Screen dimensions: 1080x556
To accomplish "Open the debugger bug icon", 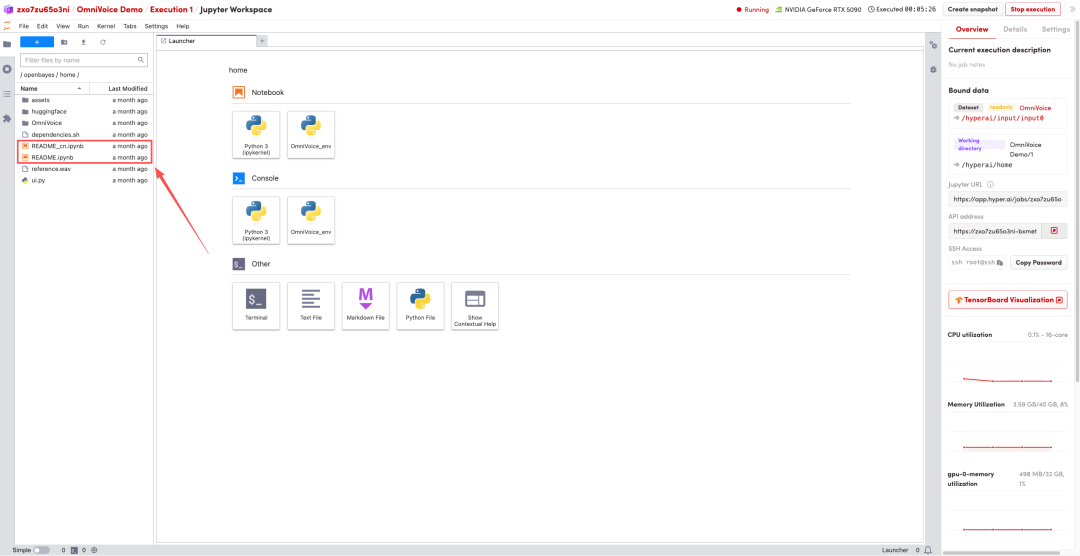I will [933, 70].
